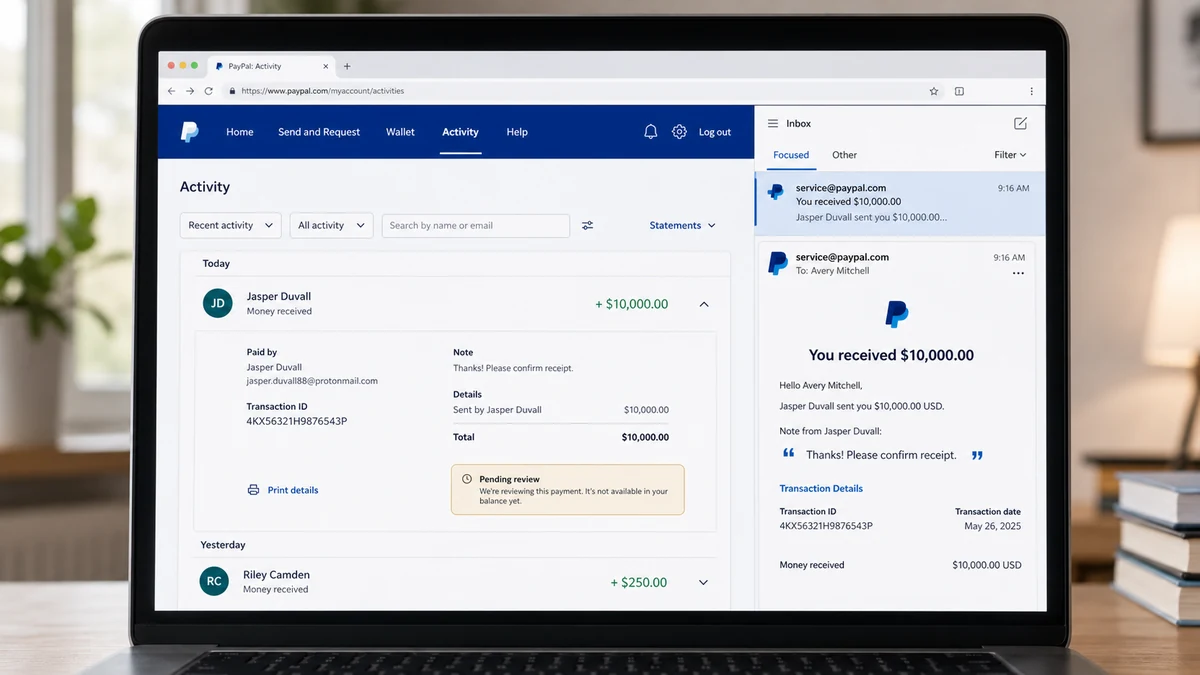The image size is (1200, 675).
Task: Open PayPal settings gear icon
Action: point(679,132)
